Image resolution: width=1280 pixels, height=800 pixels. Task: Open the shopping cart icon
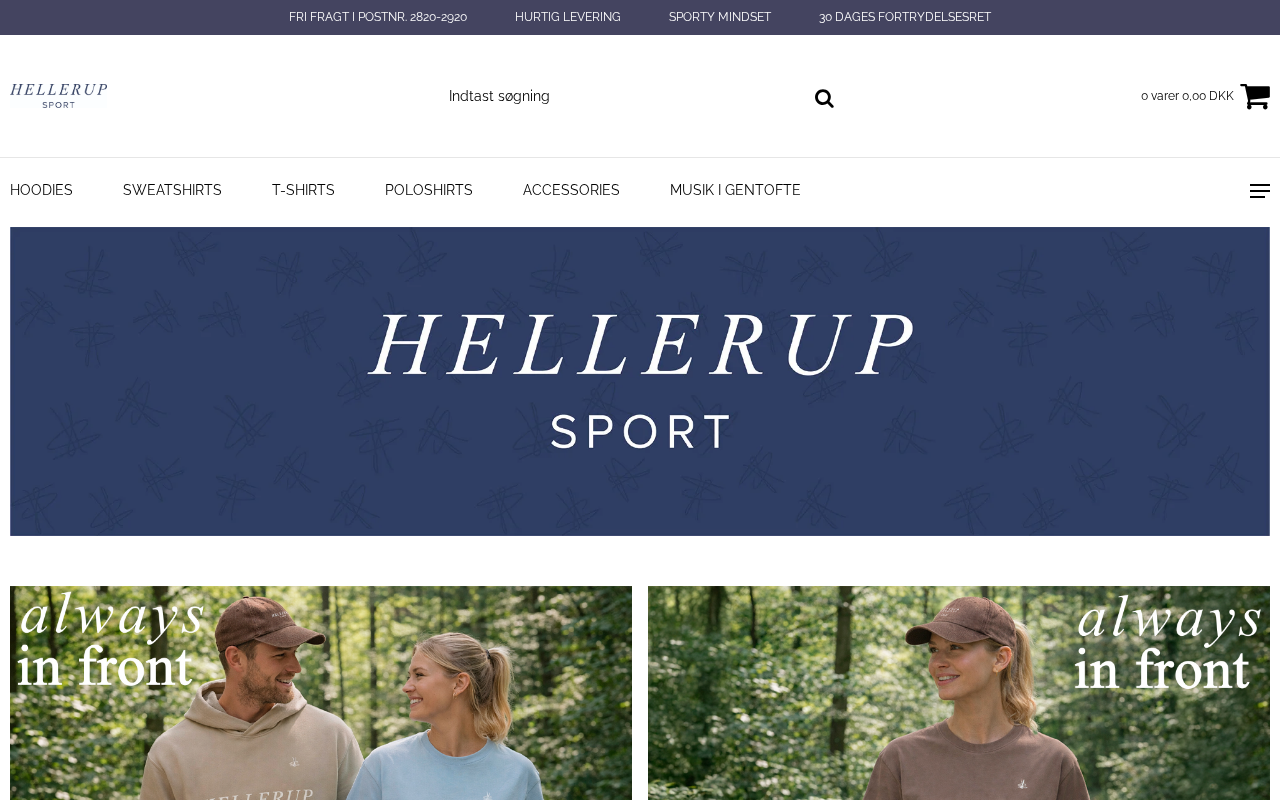[1255, 96]
